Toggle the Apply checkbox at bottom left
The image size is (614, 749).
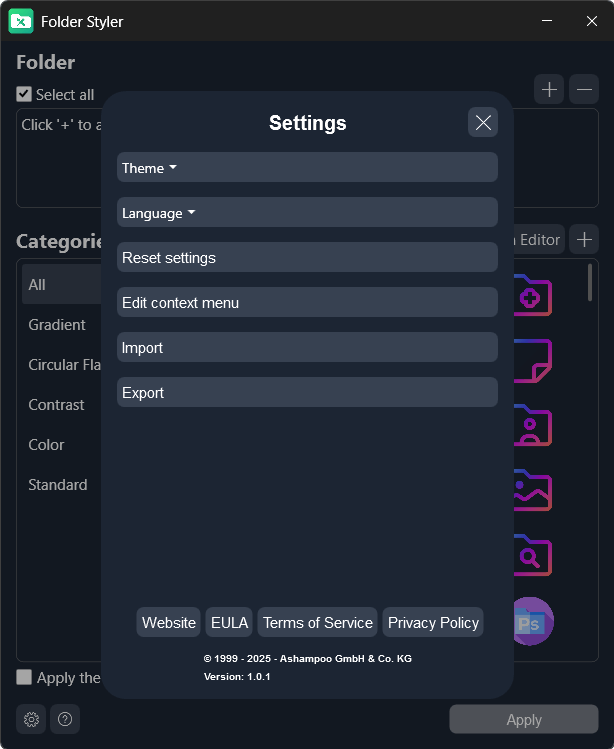(x=25, y=677)
